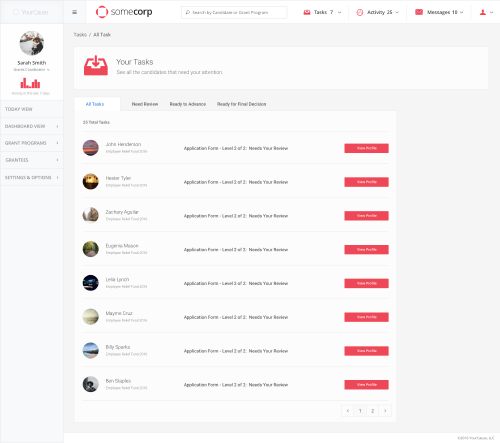The width and height of the screenshot is (500, 443).
Task: Open the user account icon
Action: click(483, 12)
